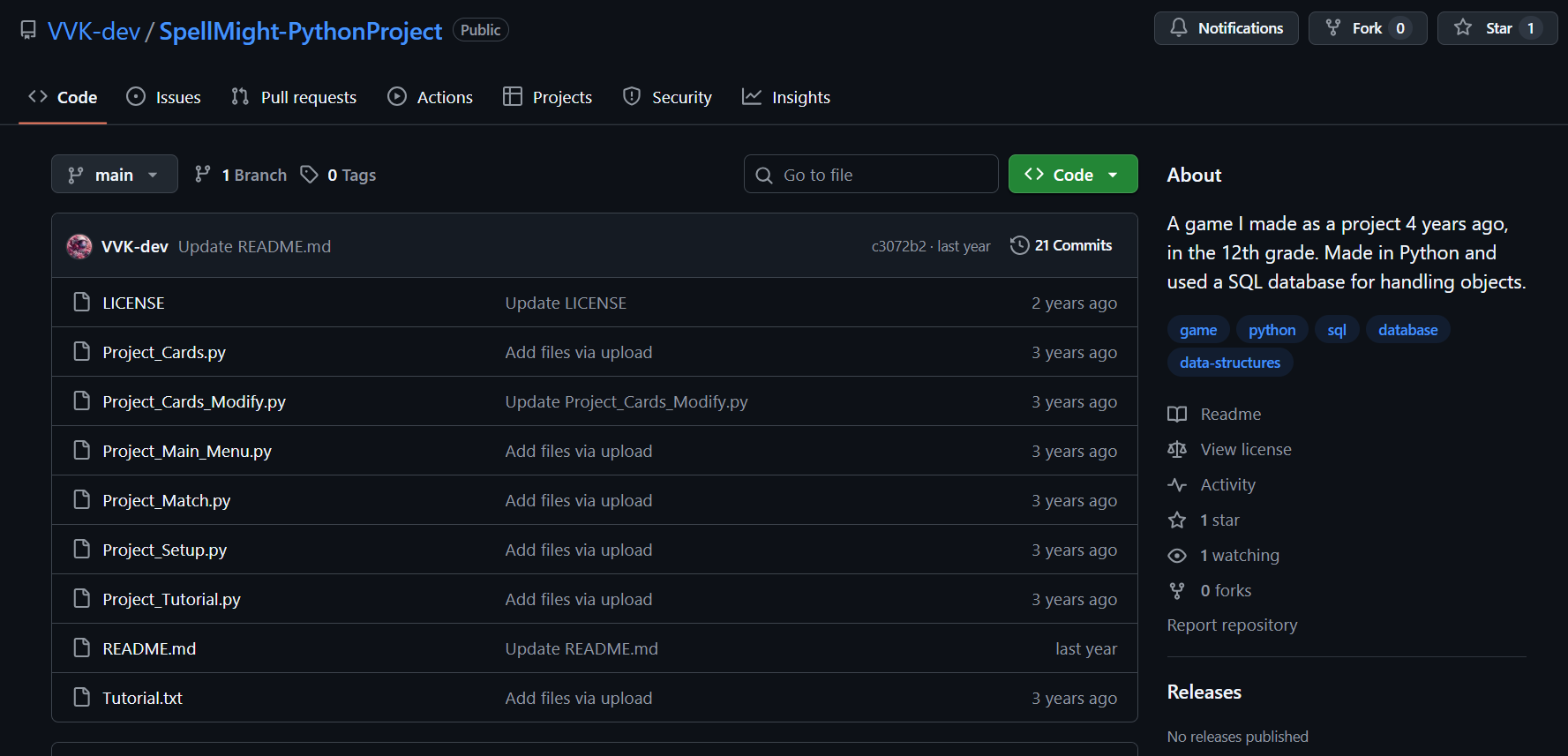1568x756 pixels.
Task: Click the 1 Branch link
Action: (241, 175)
